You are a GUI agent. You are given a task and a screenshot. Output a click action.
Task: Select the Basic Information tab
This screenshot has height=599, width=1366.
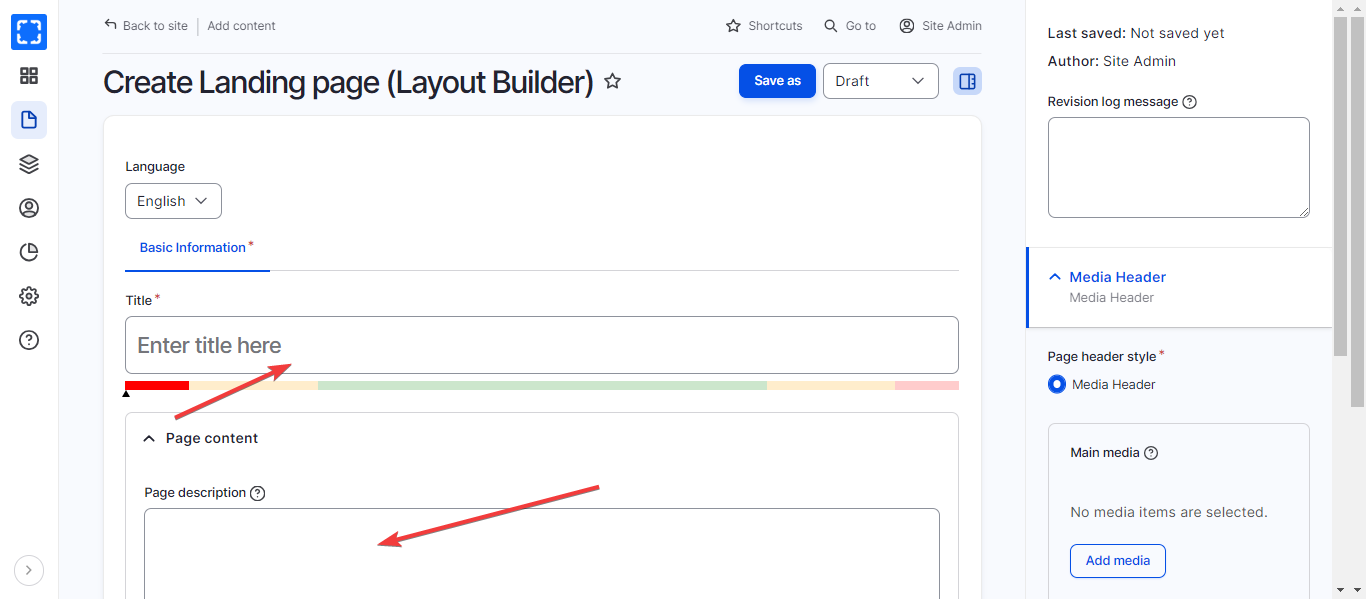pyautogui.click(x=193, y=247)
